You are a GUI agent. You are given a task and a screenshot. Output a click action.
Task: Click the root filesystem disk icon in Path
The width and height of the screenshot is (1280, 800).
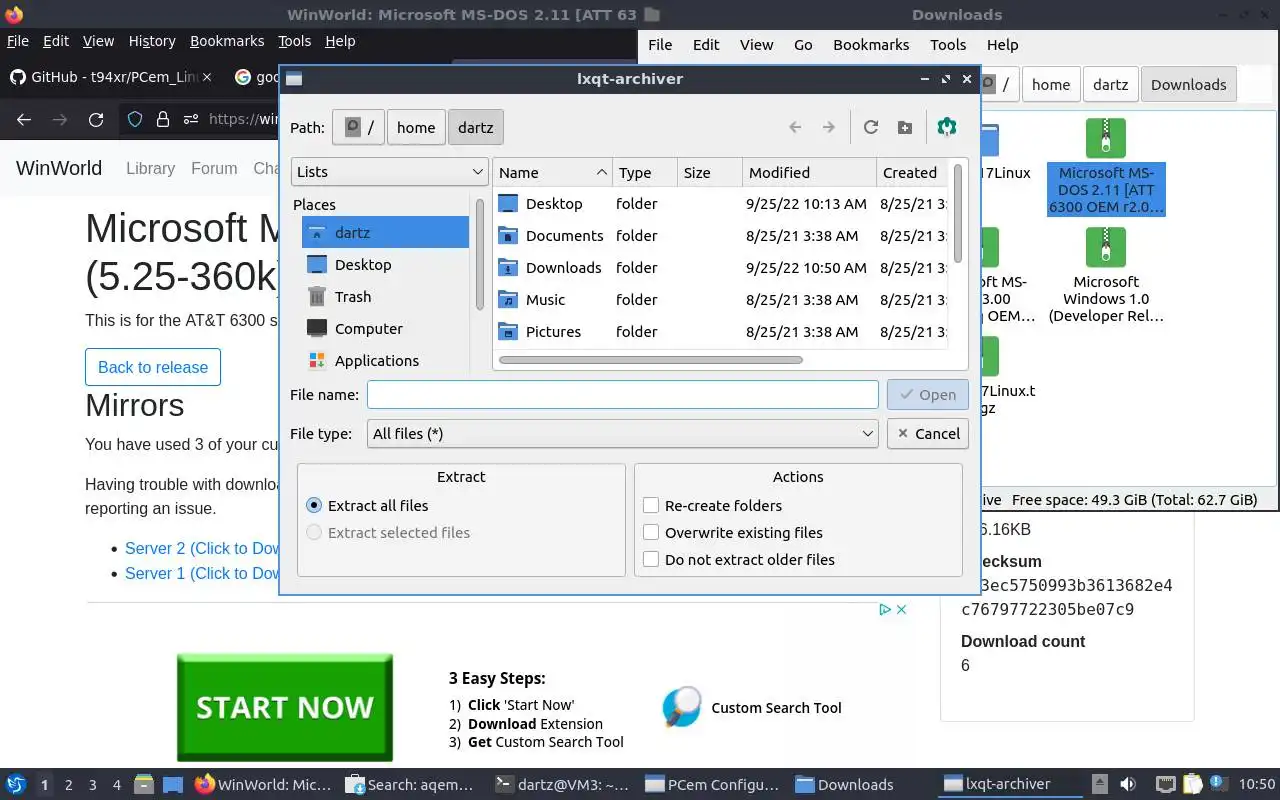point(352,127)
